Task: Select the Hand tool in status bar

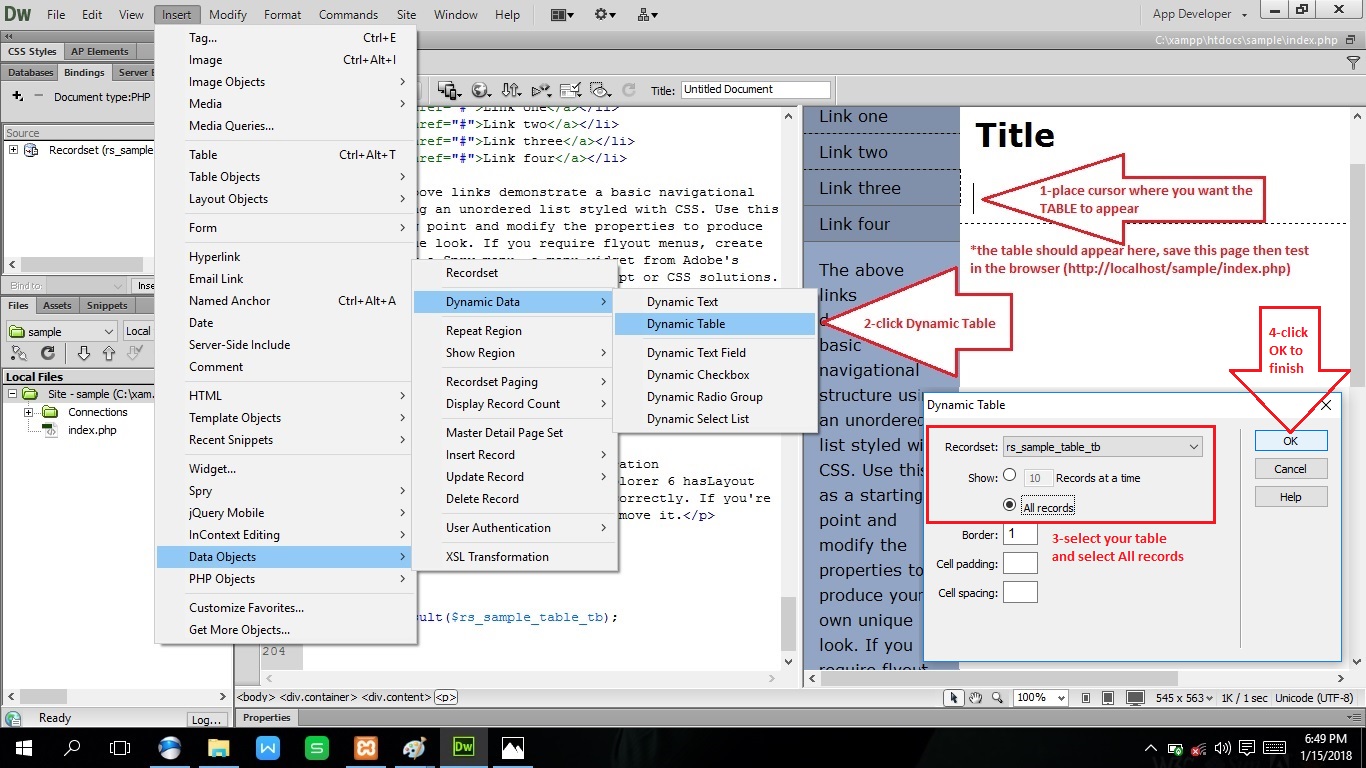Action: [975, 697]
